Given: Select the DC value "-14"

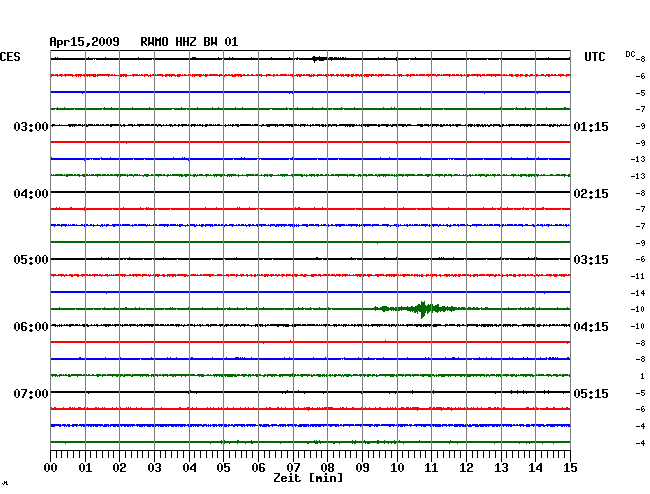Looking at the screenshot, I should [x=638, y=293].
